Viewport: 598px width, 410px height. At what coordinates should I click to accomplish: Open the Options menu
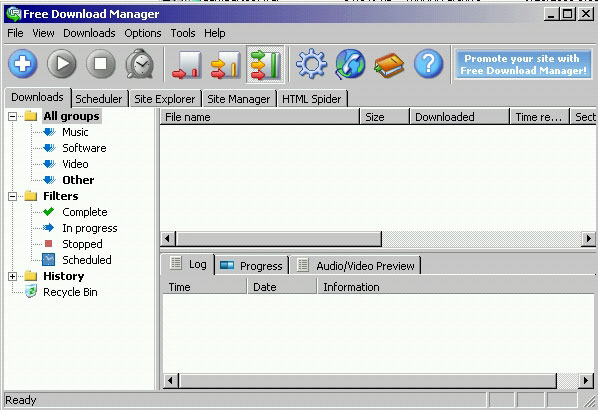(x=143, y=33)
